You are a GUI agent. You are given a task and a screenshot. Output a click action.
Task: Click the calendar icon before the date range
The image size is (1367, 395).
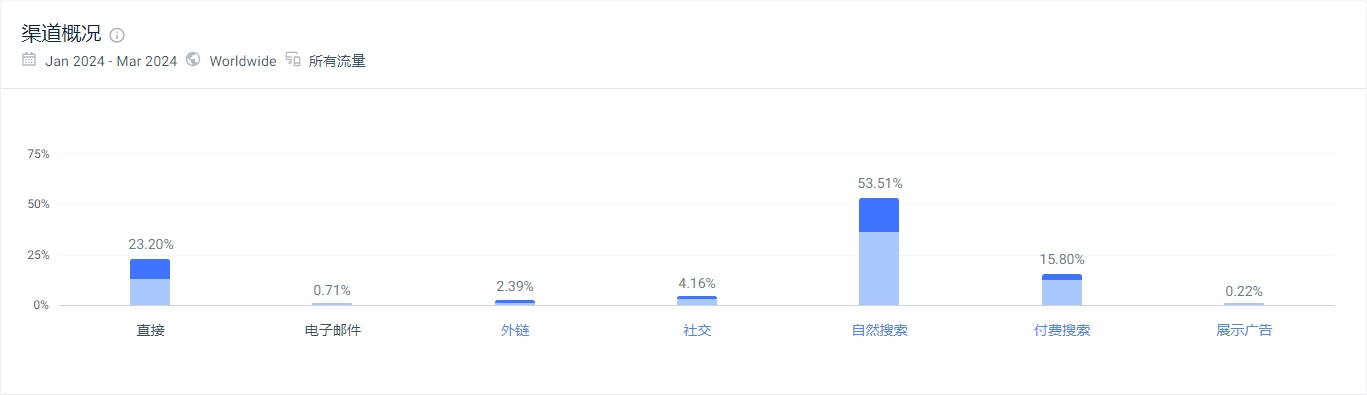coord(29,60)
